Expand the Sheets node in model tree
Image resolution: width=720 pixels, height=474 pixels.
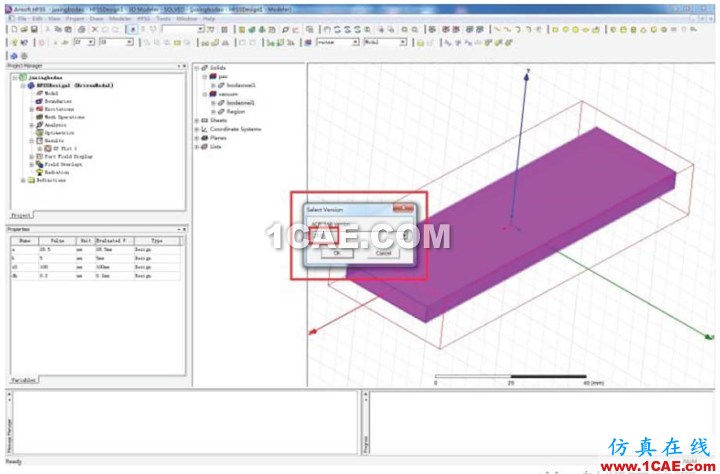[x=197, y=120]
